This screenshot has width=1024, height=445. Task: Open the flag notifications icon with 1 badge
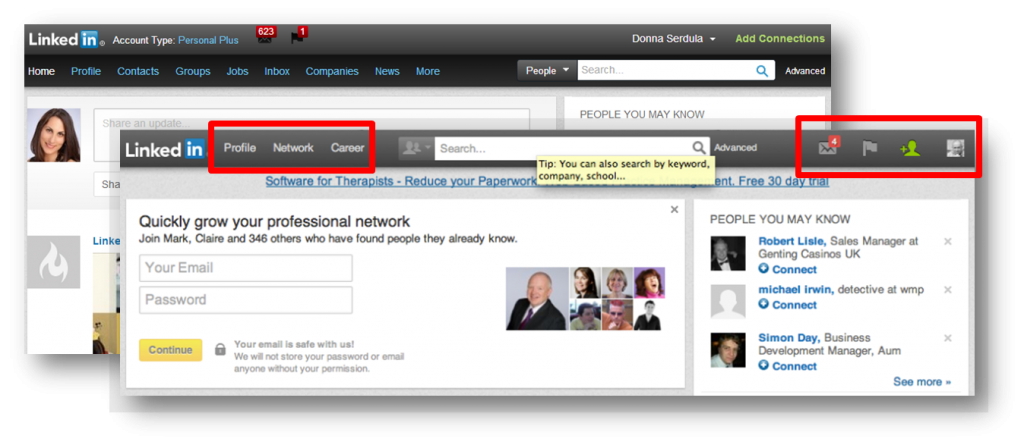[x=296, y=38]
